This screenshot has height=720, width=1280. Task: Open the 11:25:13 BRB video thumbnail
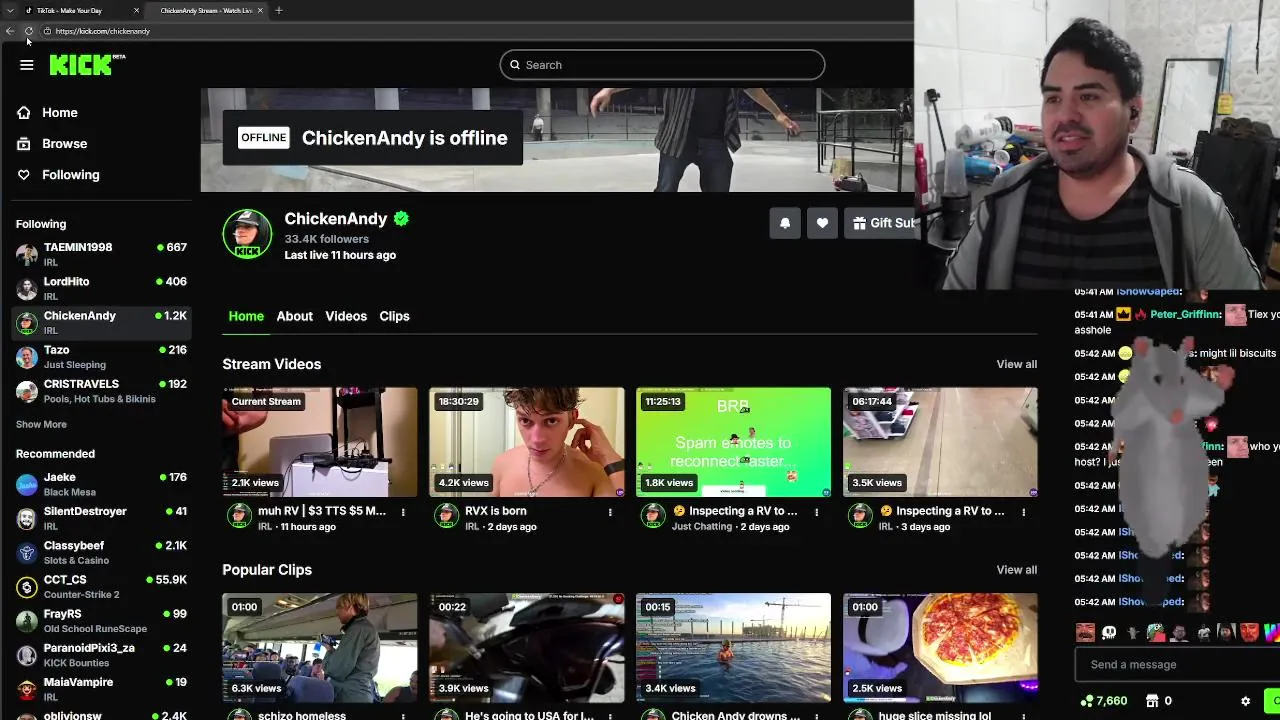click(734, 442)
